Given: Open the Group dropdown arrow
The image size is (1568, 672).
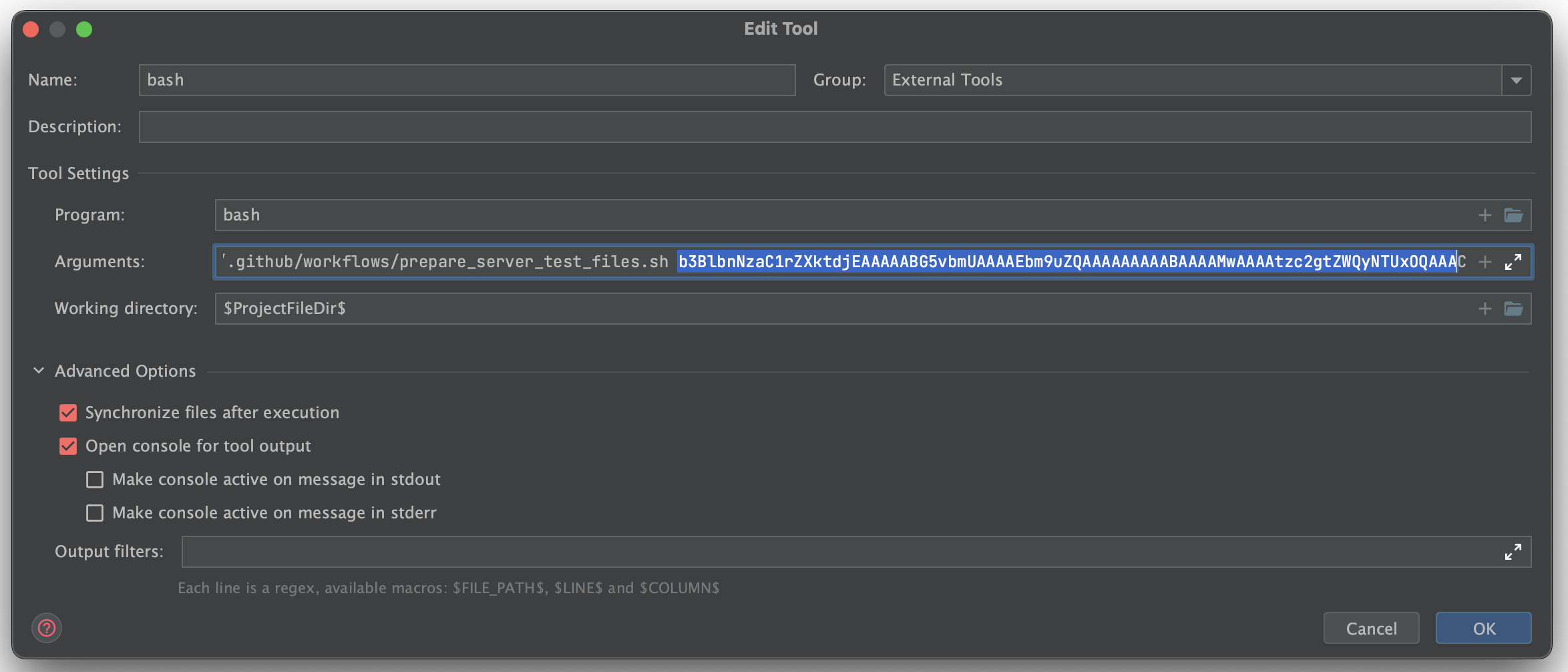Looking at the screenshot, I should coord(1516,80).
